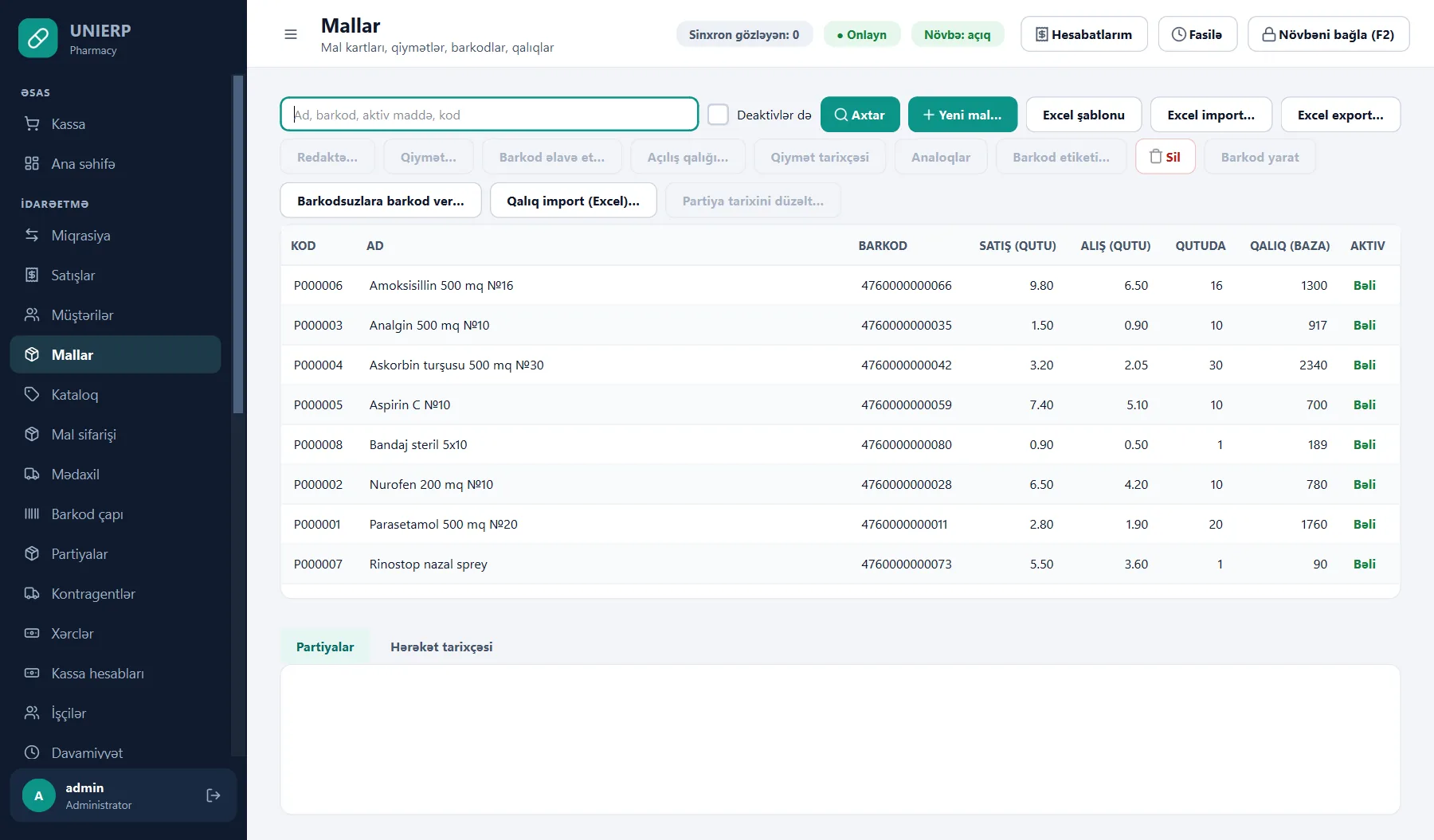Open İşçilər in the sidebar
1434x840 pixels.
tap(116, 713)
